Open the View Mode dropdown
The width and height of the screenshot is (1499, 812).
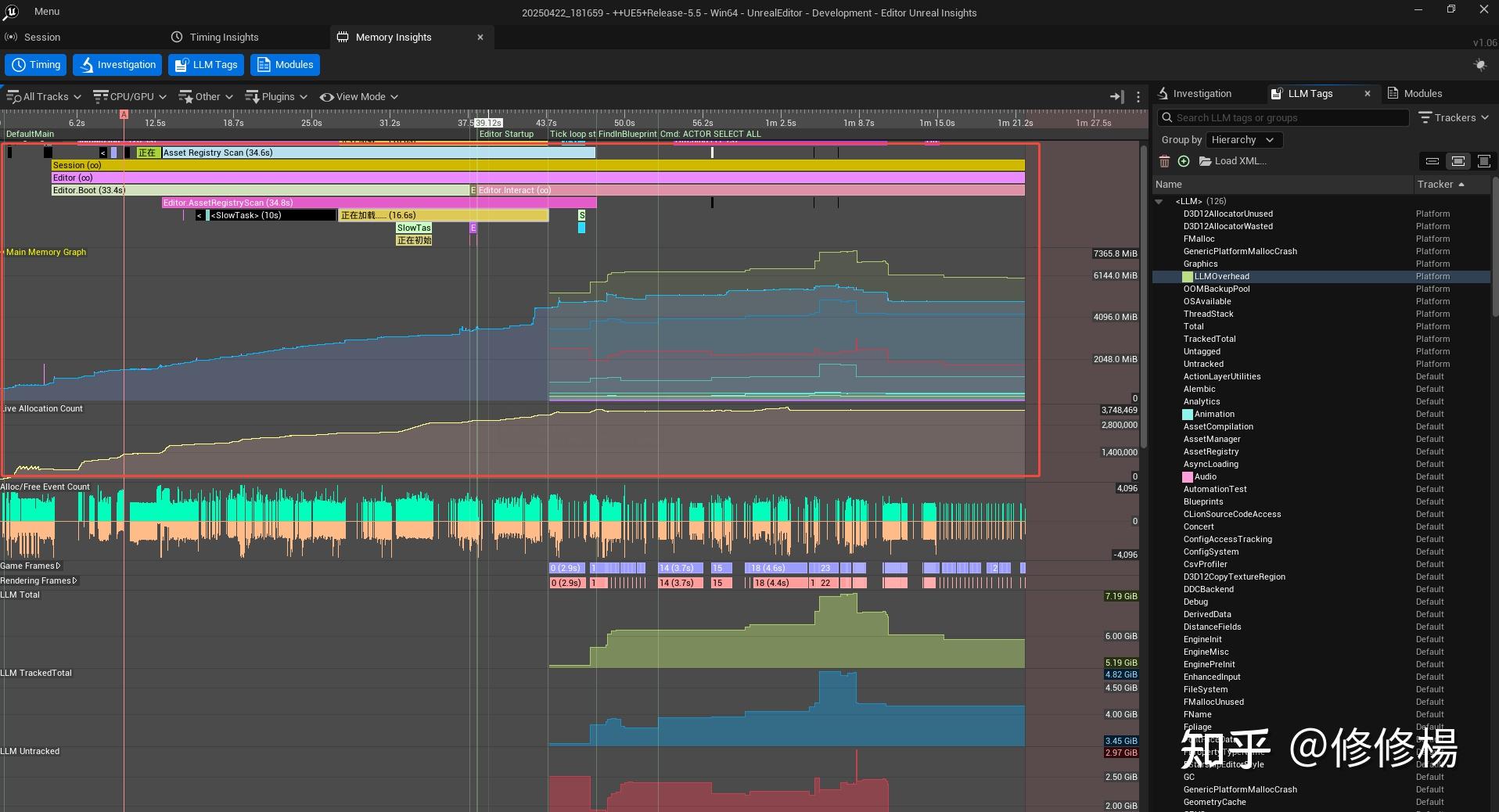coord(359,96)
